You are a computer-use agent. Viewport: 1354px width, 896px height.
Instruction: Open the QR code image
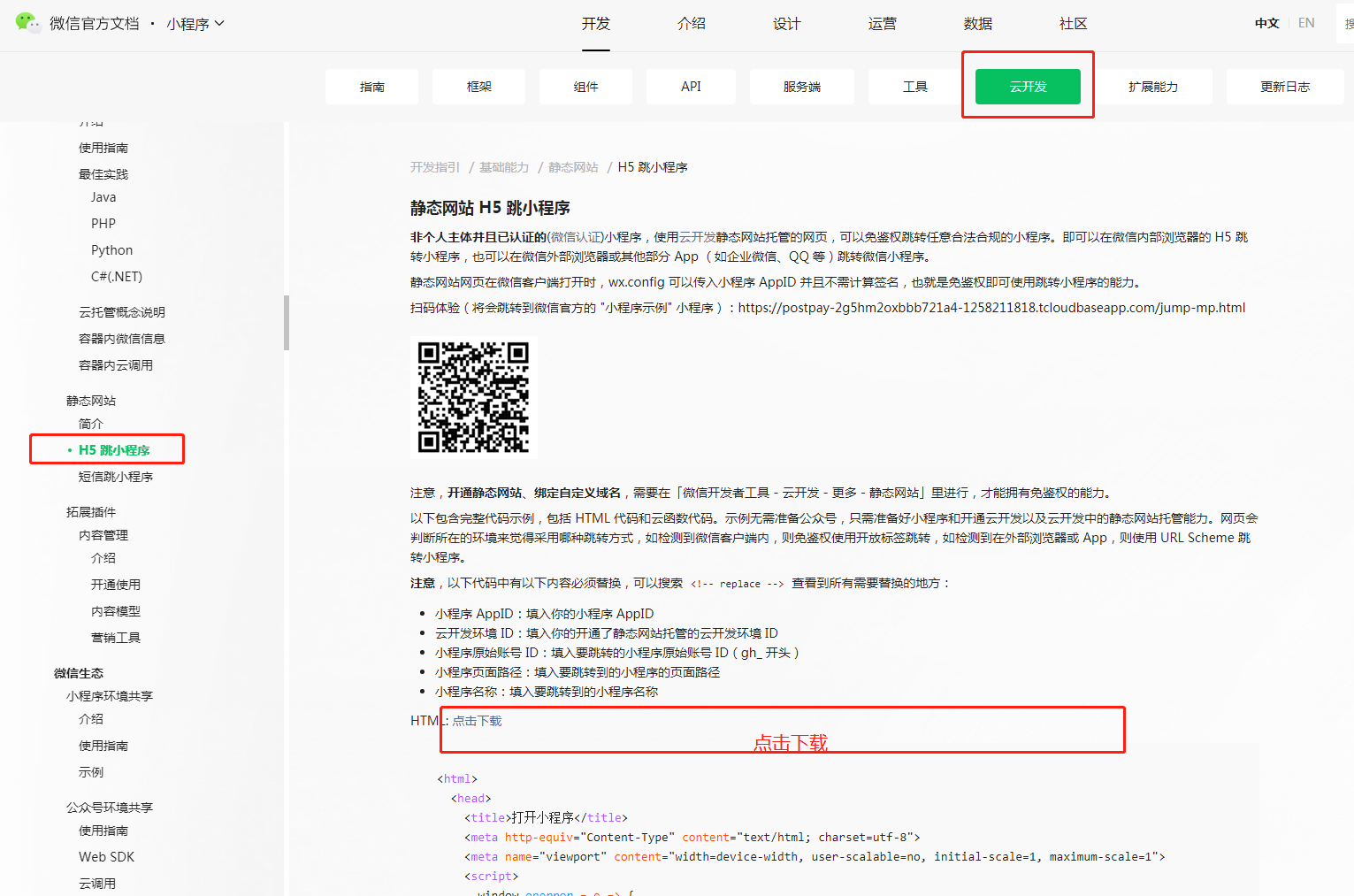(473, 397)
